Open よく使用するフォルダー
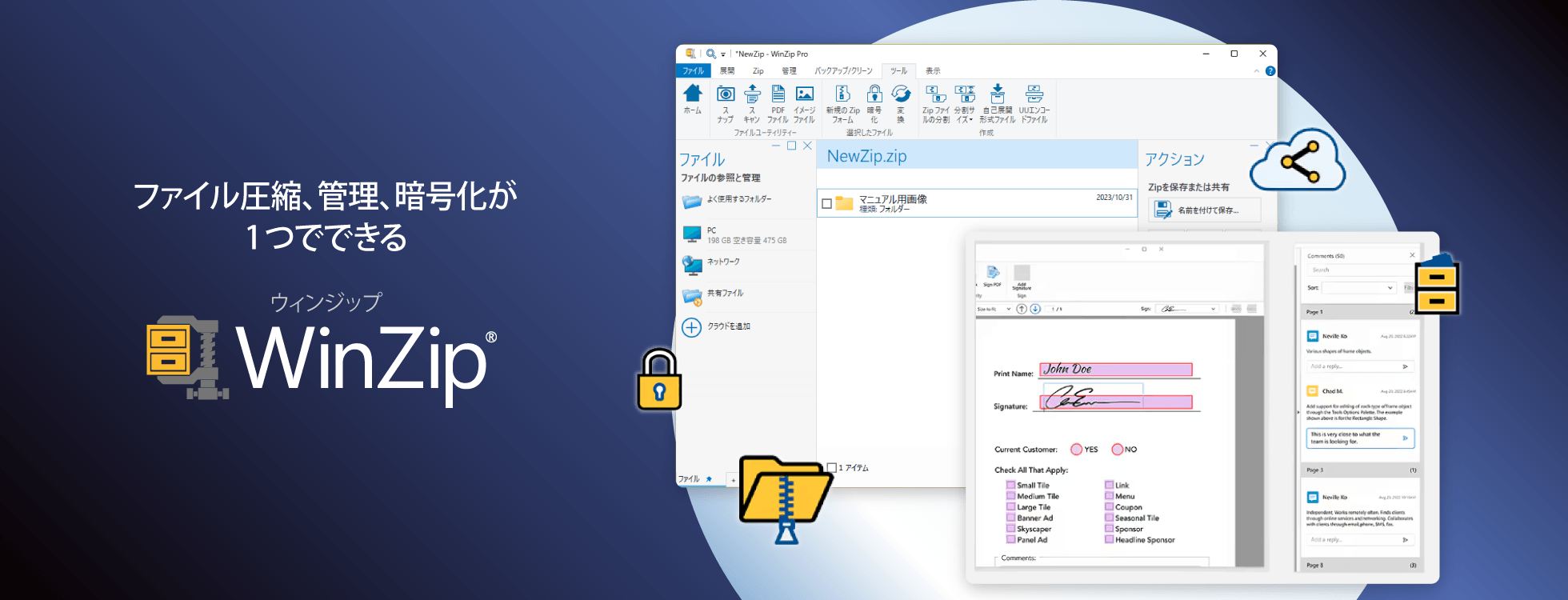 pos(739,199)
